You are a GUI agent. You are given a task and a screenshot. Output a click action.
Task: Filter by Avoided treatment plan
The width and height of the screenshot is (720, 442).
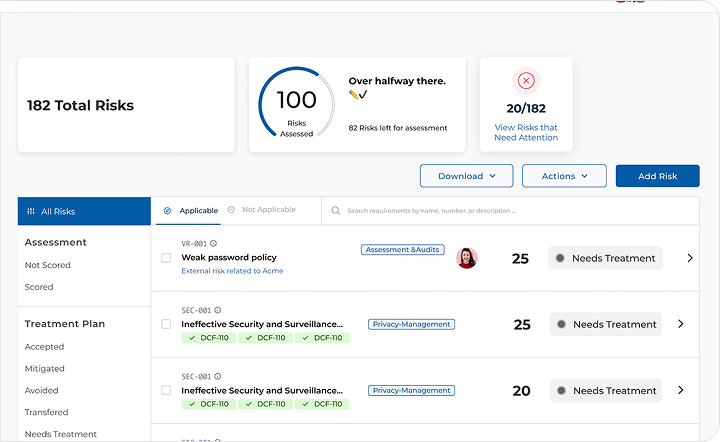(x=41, y=391)
